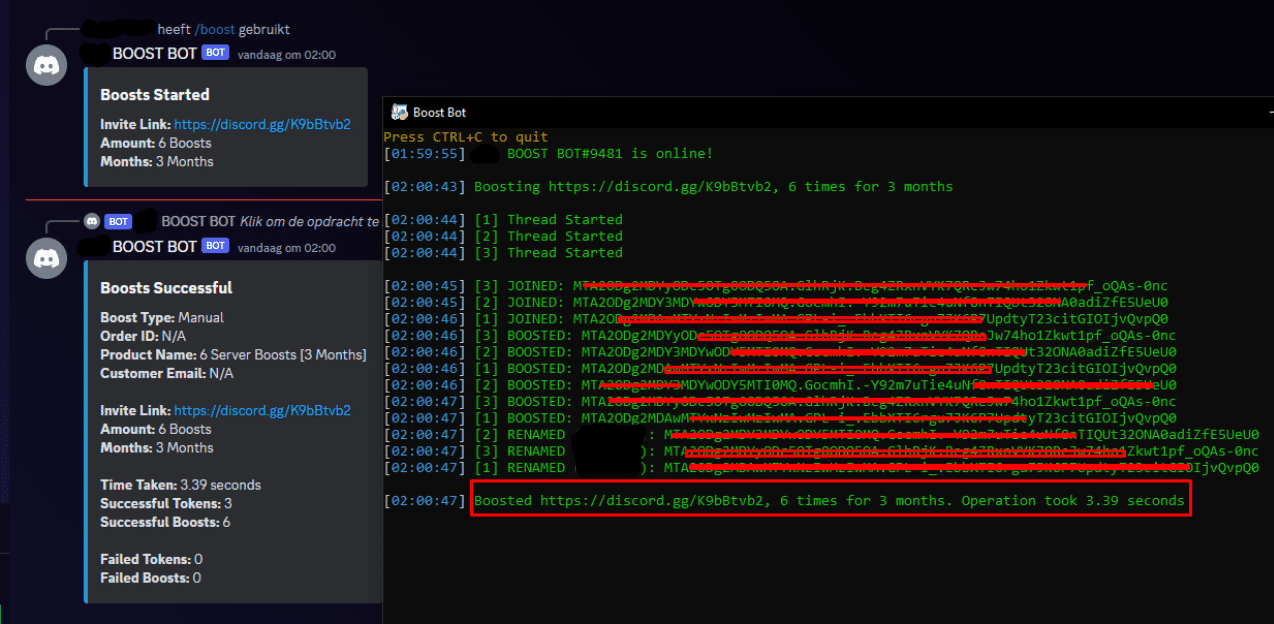
Task: Click 'vandaag om 02:00' timestamp on Boosts Started message
Action: (x=286, y=54)
